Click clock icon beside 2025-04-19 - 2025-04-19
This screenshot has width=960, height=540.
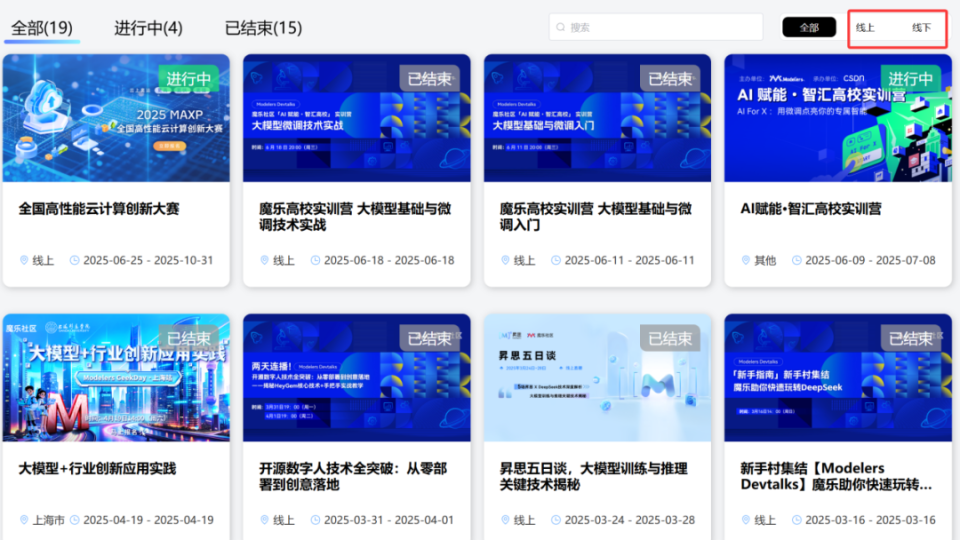(x=74, y=520)
